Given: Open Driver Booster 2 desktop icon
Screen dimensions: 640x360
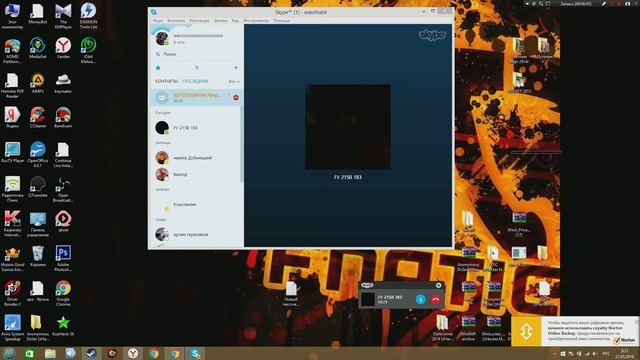Looking at the screenshot, I should coord(12,293).
